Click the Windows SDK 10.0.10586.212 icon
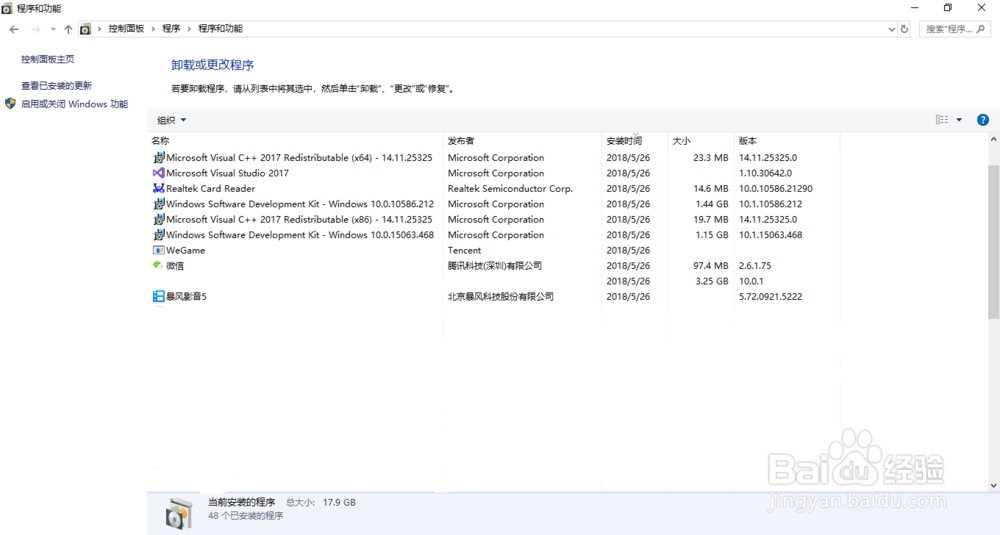This screenshot has width=1000, height=535. point(159,203)
